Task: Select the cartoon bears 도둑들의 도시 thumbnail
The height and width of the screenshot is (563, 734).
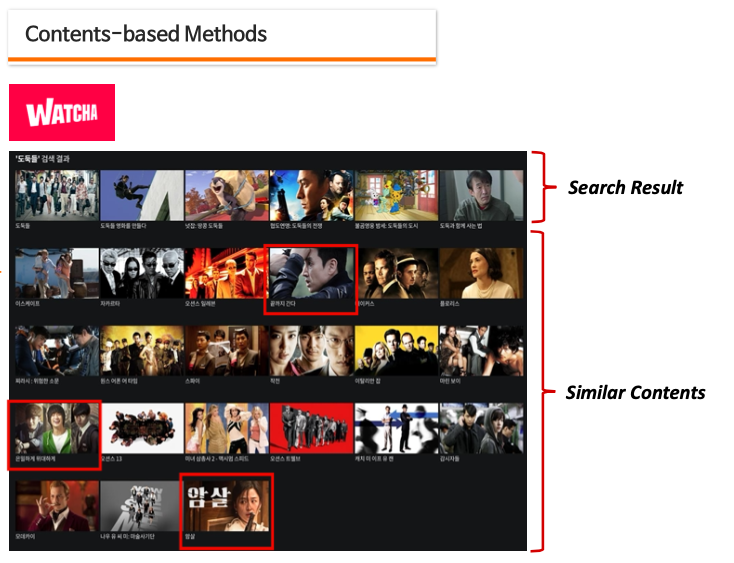Action: pos(396,195)
